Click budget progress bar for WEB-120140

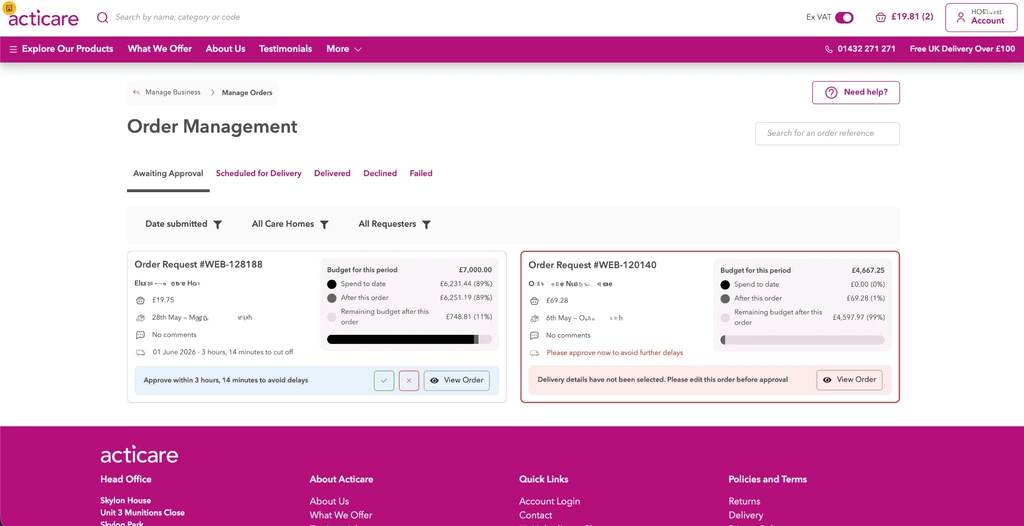803,340
